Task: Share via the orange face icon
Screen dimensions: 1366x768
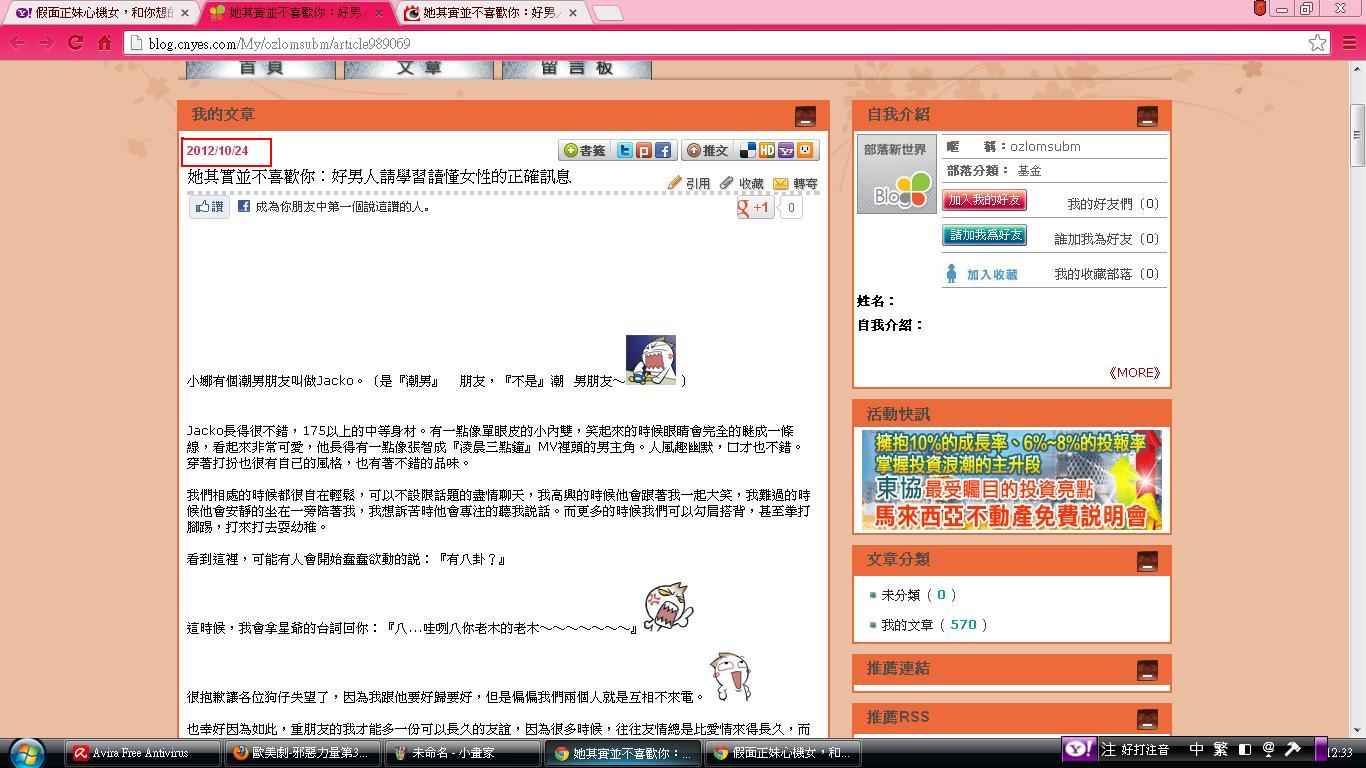Action: (x=805, y=150)
